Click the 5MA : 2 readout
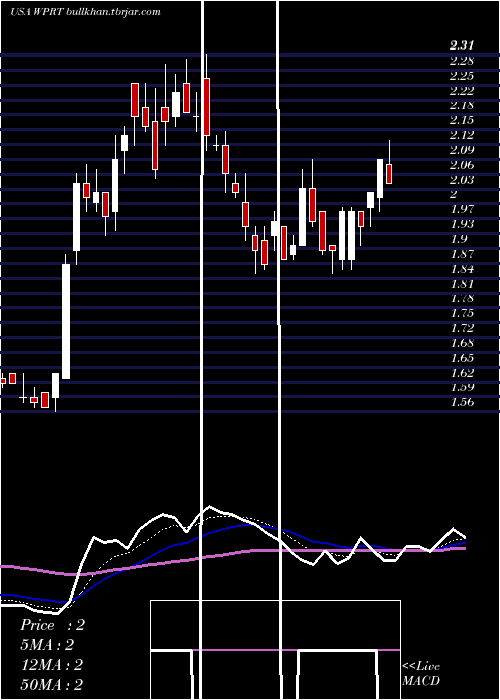 [x=46, y=645]
